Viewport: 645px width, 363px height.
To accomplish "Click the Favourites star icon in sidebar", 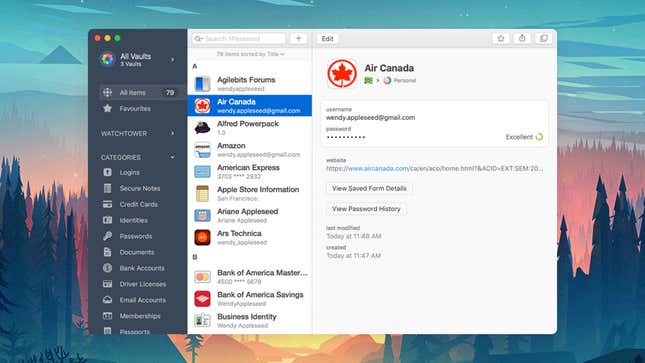I will coord(107,109).
